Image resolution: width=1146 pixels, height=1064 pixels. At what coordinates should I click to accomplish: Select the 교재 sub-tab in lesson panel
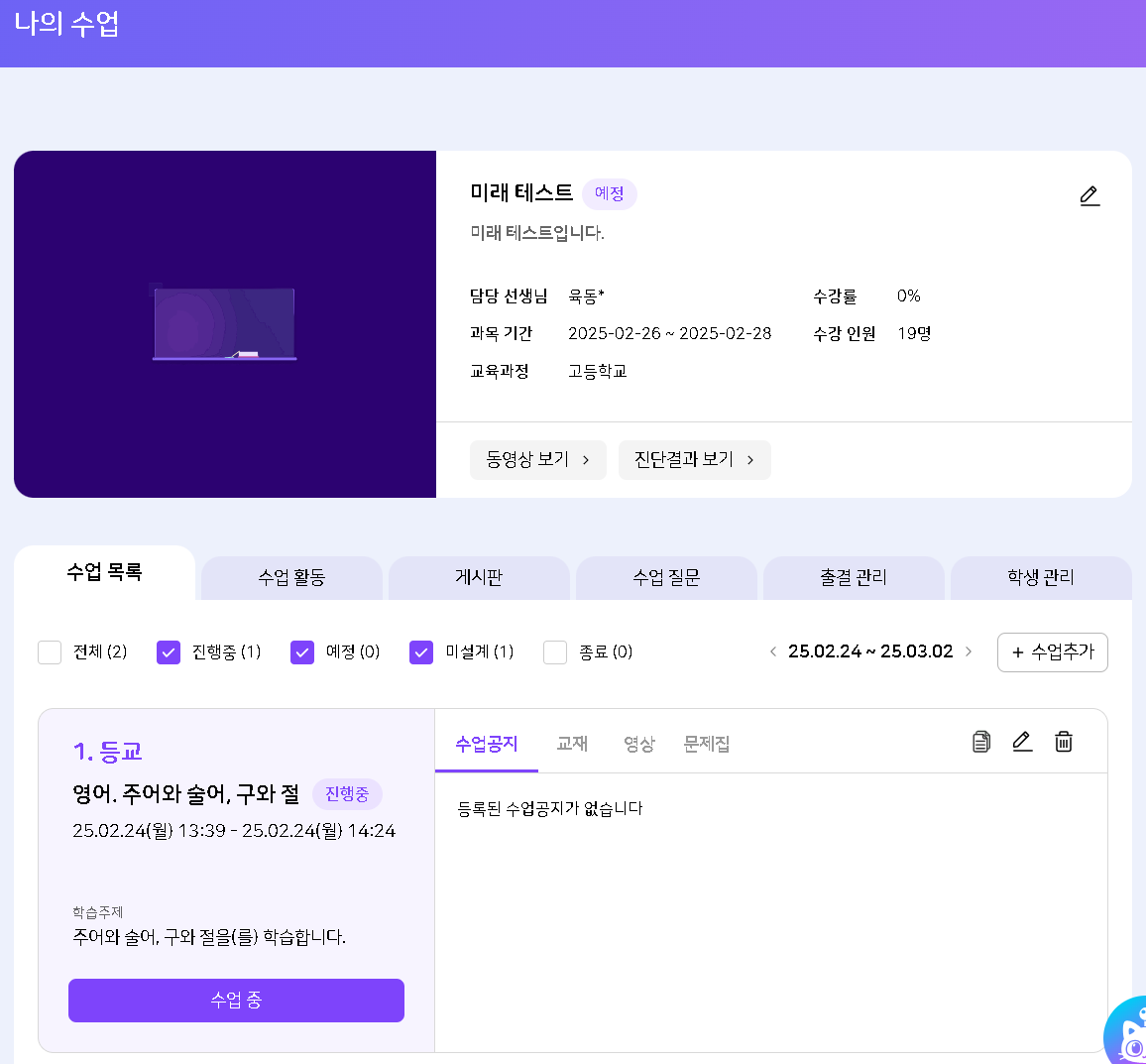pyautogui.click(x=572, y=744)
